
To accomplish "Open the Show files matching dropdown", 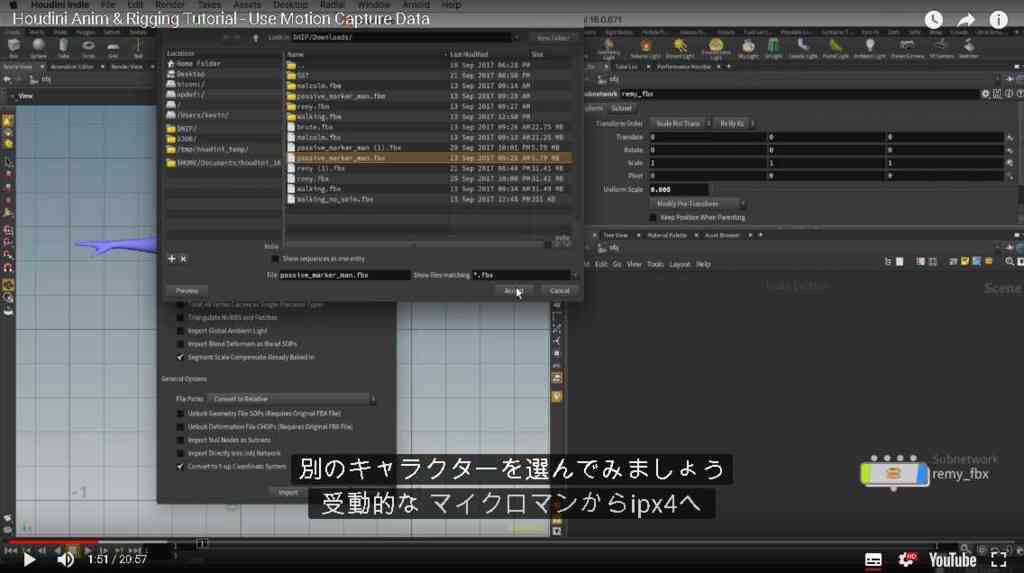I will tap(575, 275).
